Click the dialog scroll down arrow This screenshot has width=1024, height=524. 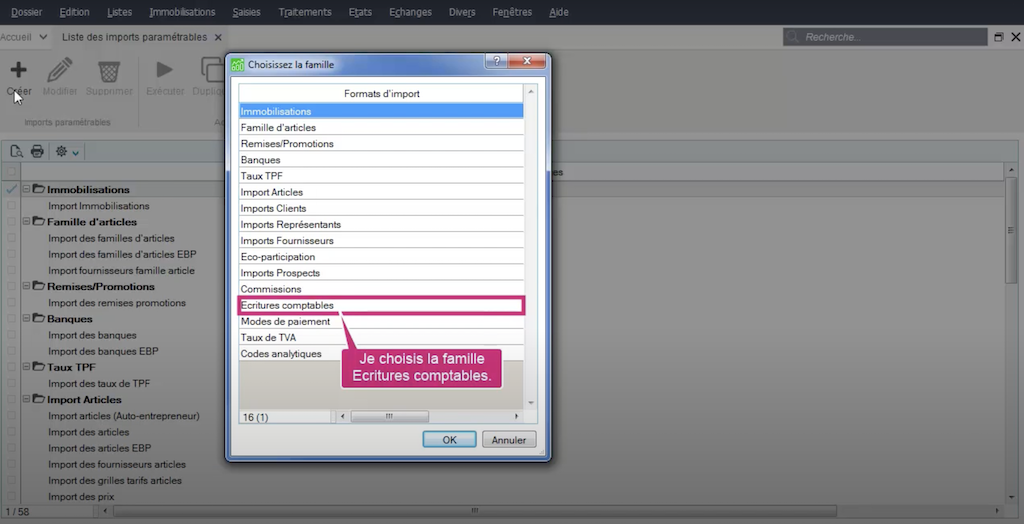[531, 402]
